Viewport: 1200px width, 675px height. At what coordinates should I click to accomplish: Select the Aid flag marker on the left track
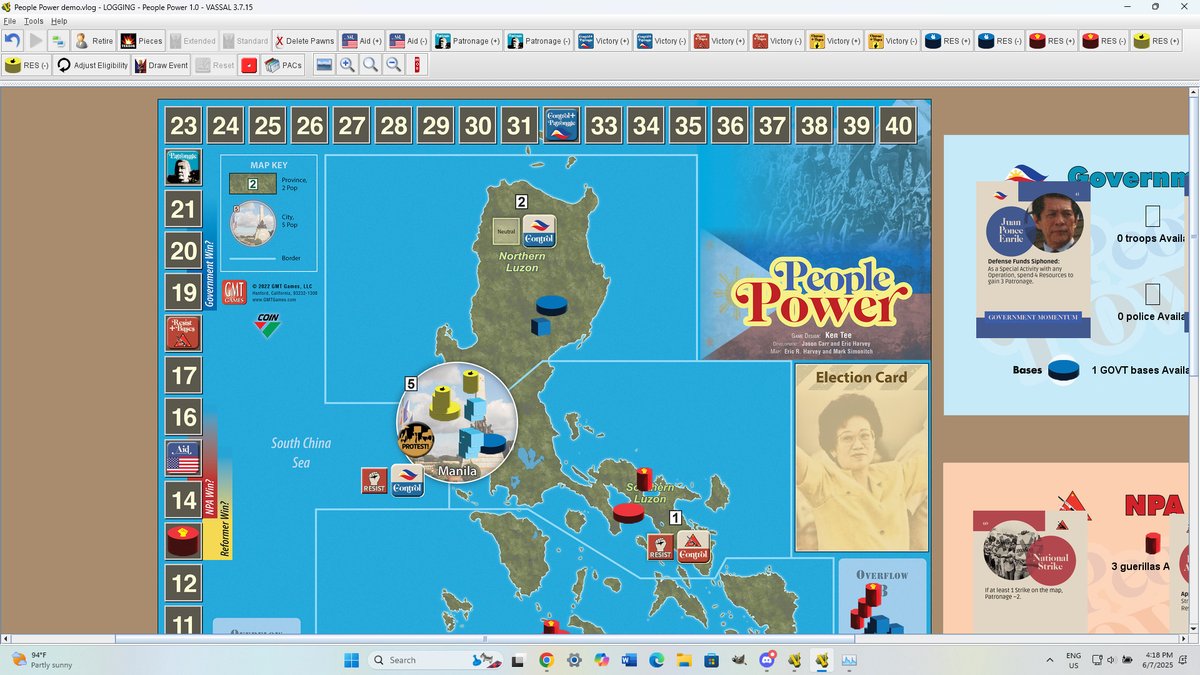tap(183, 459)
